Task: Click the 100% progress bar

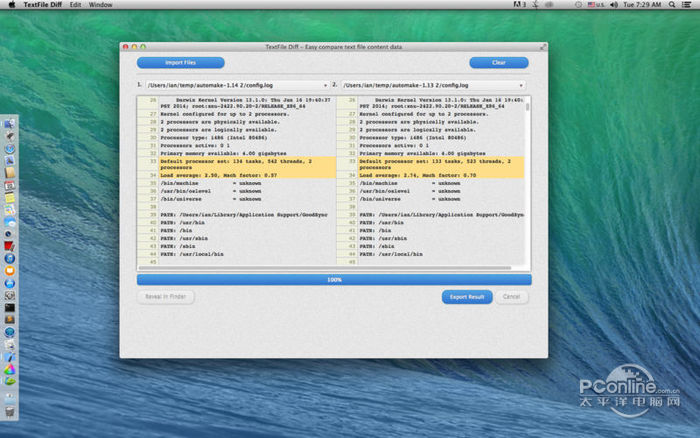Action: click(x=334, y=280)
